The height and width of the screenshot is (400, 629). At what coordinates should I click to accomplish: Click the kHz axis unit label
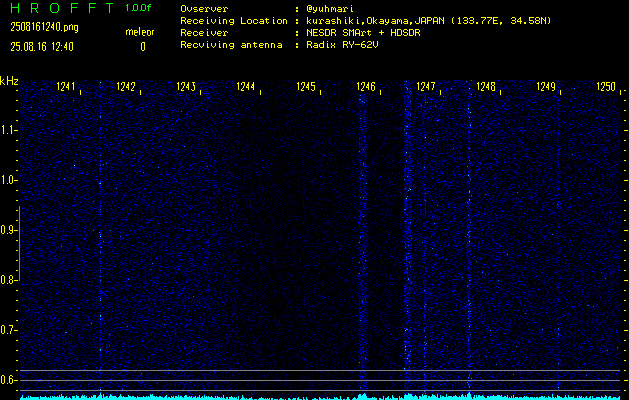tap(9, 81)
